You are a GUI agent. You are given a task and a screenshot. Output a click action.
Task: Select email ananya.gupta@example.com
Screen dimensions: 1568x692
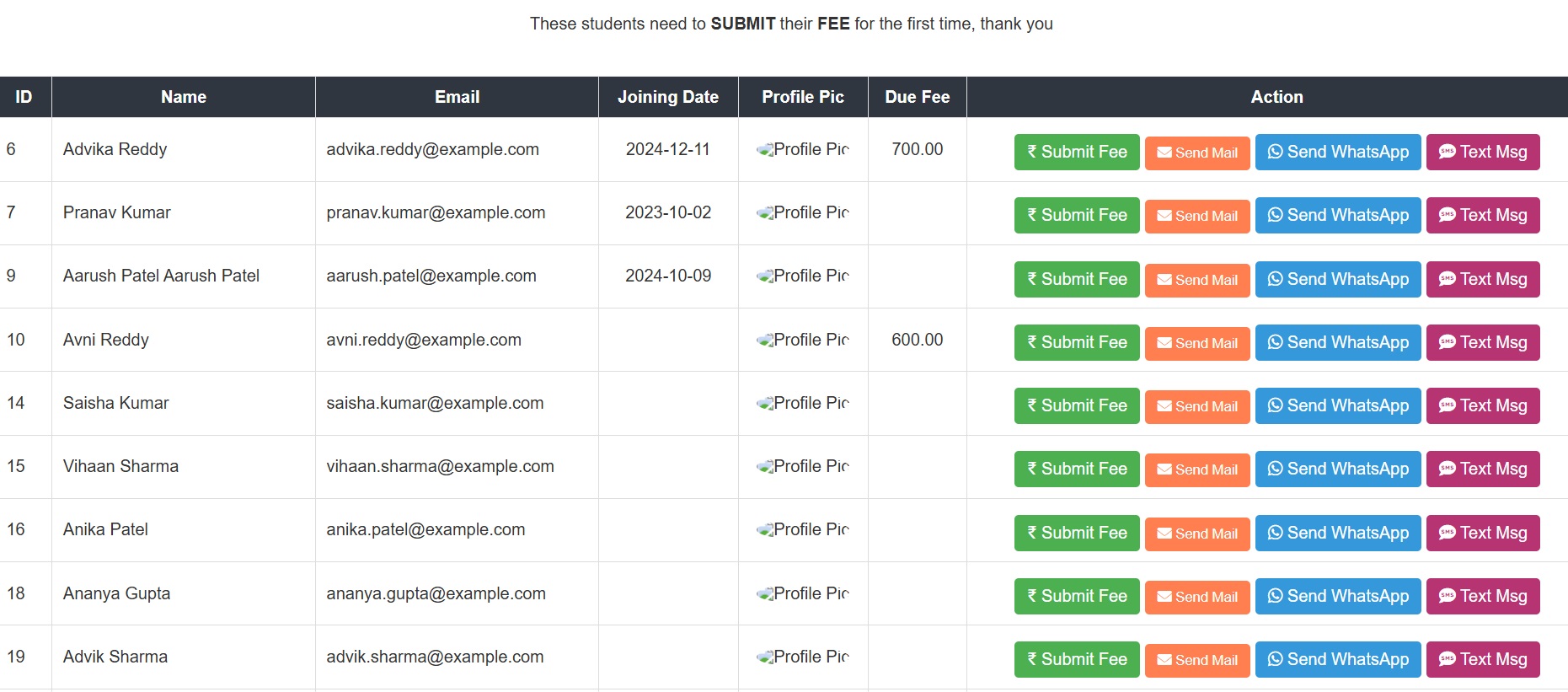coord(436,593)
